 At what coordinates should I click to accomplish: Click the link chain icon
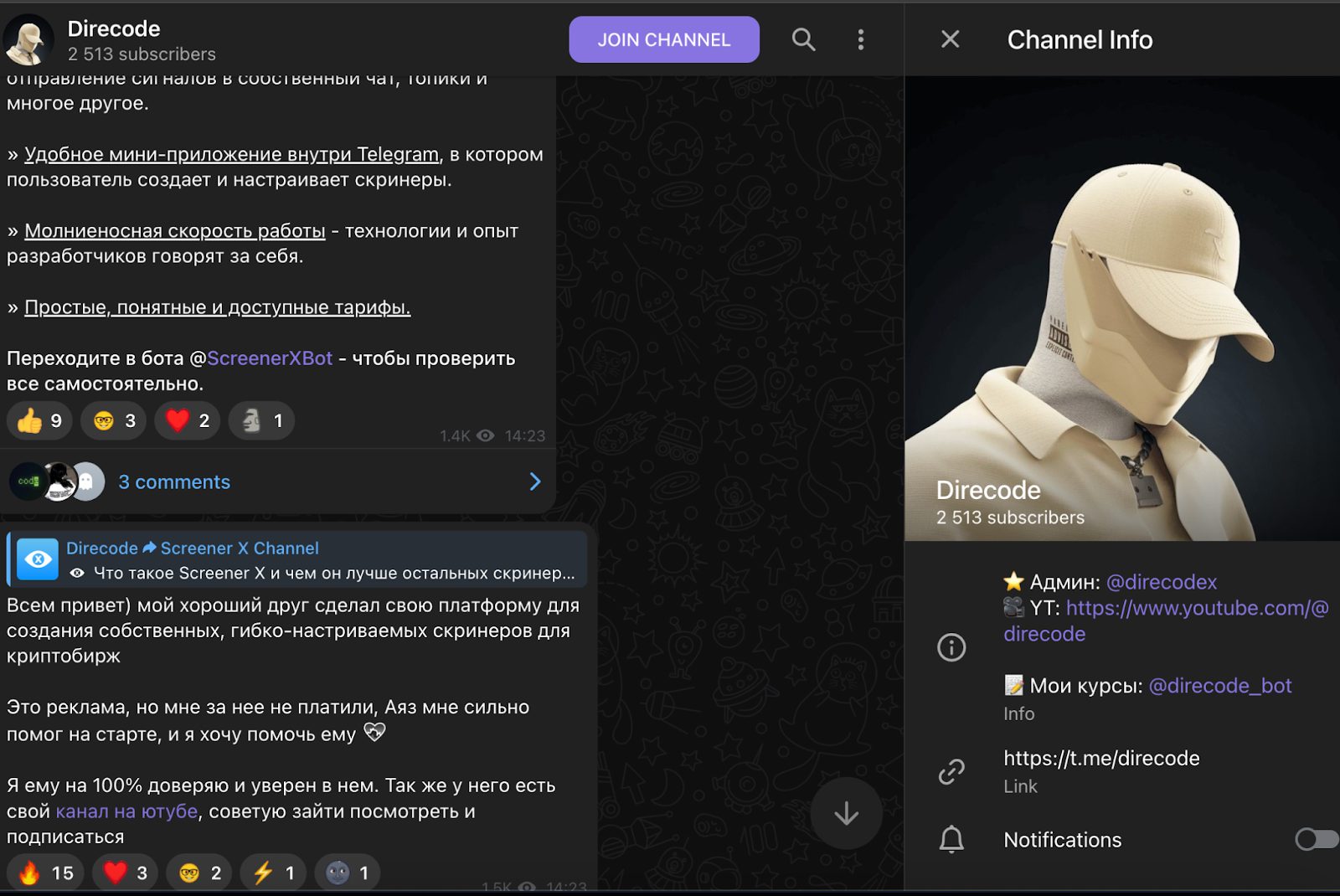(x=951, y=771)
